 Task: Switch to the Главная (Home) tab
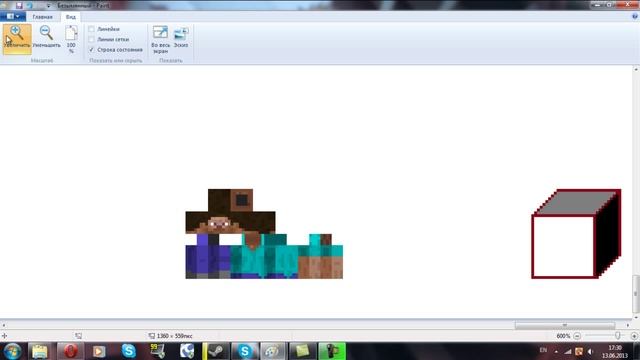coord(42,17)
